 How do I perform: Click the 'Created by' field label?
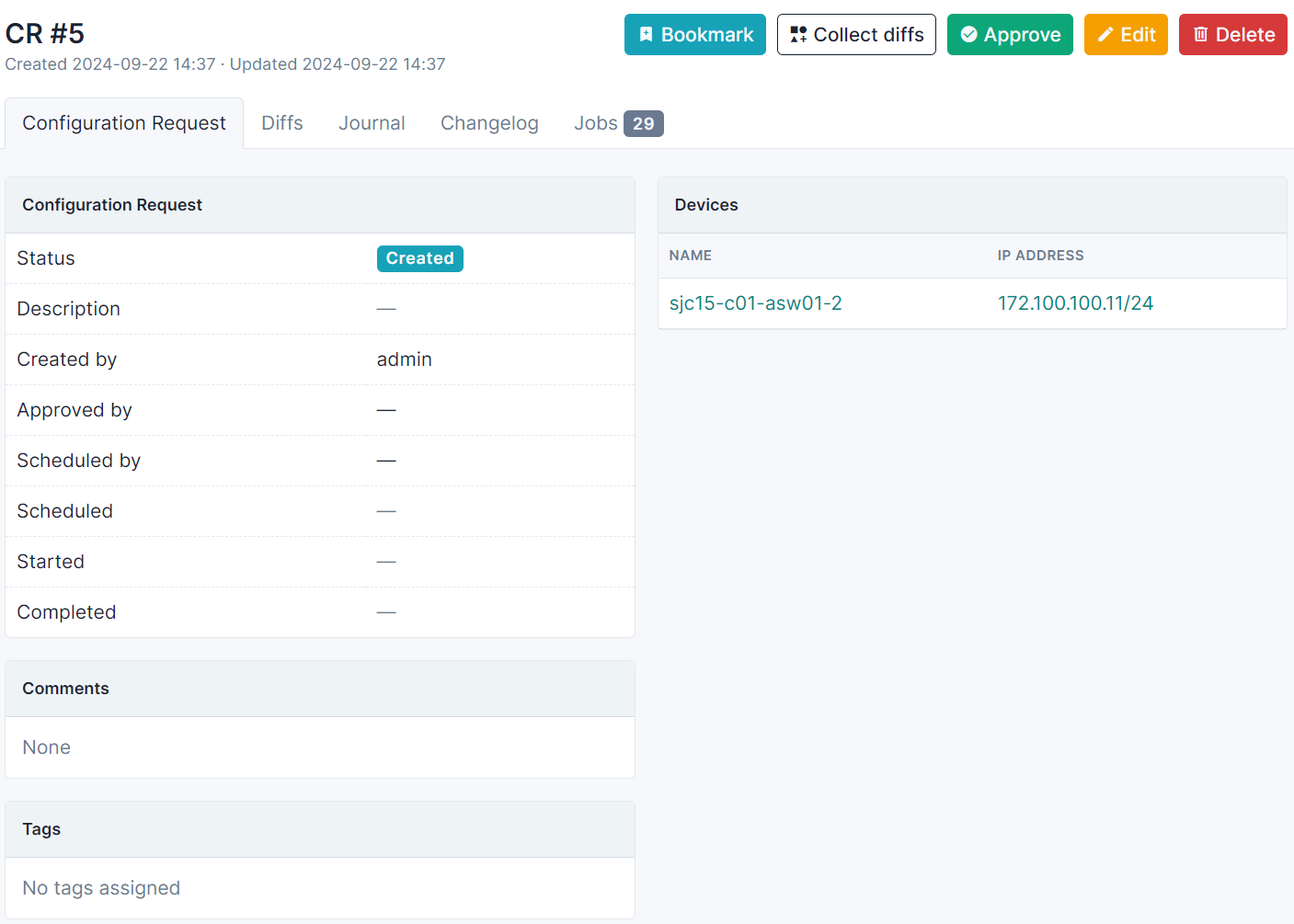click(67, 359)
